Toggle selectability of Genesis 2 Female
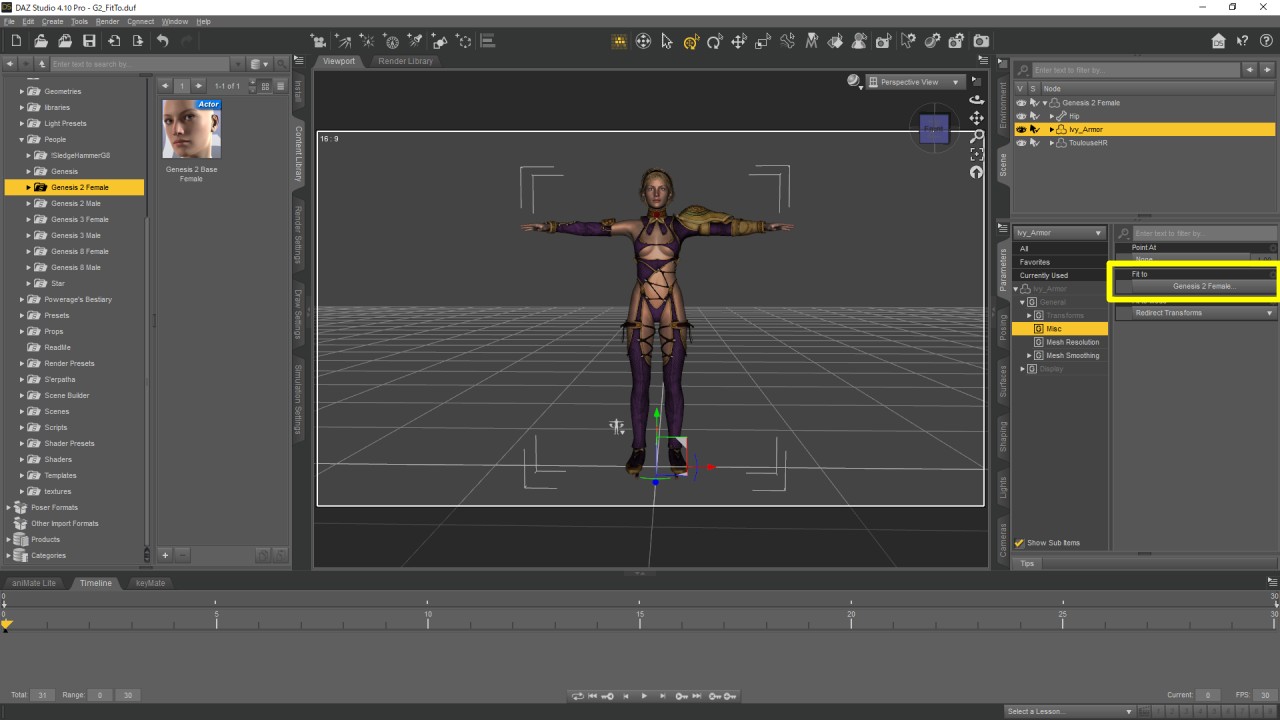This screenshot has width=1280, height=720. (1034, 103)
